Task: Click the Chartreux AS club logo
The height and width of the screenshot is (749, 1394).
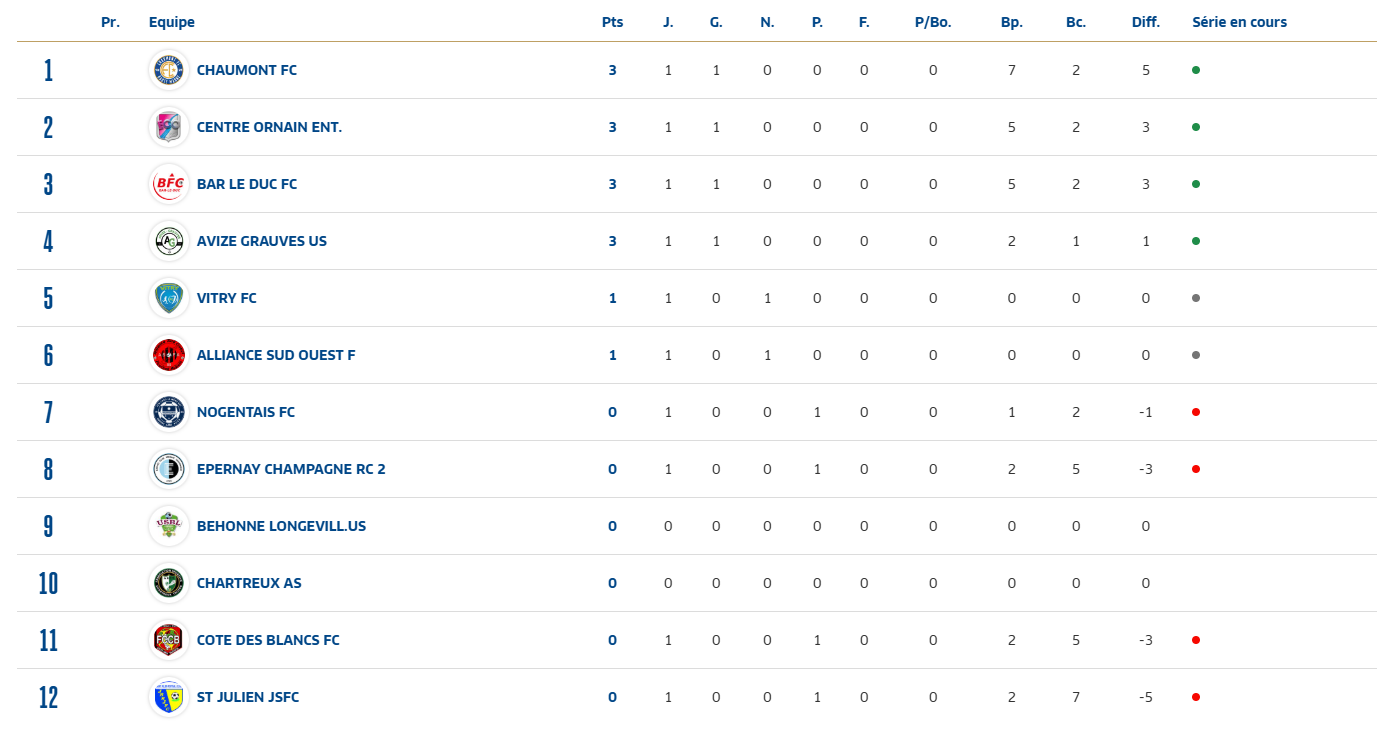Action: (x=169, y=583)
